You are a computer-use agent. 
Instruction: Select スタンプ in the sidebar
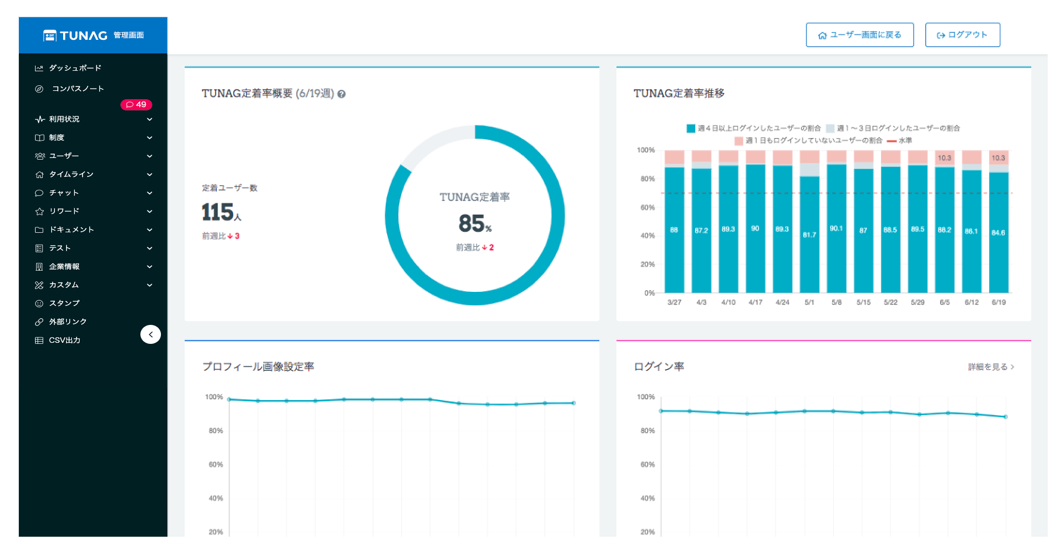[64, 303]
